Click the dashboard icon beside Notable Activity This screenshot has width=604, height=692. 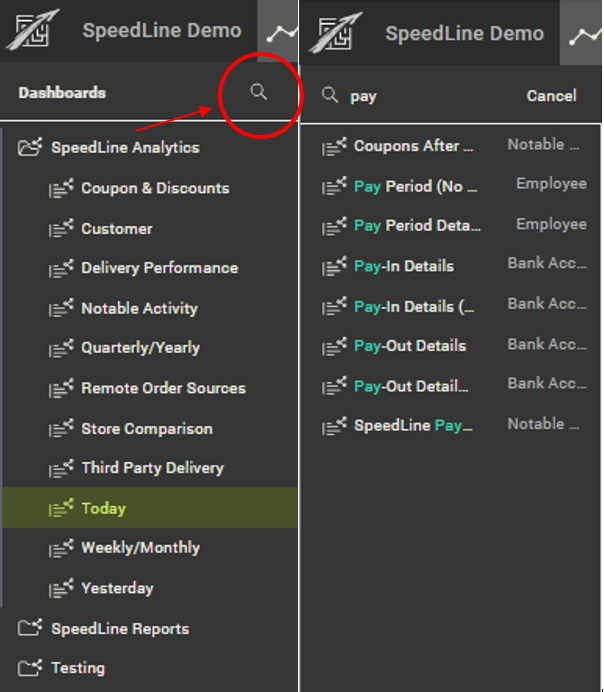coord(61,308)
